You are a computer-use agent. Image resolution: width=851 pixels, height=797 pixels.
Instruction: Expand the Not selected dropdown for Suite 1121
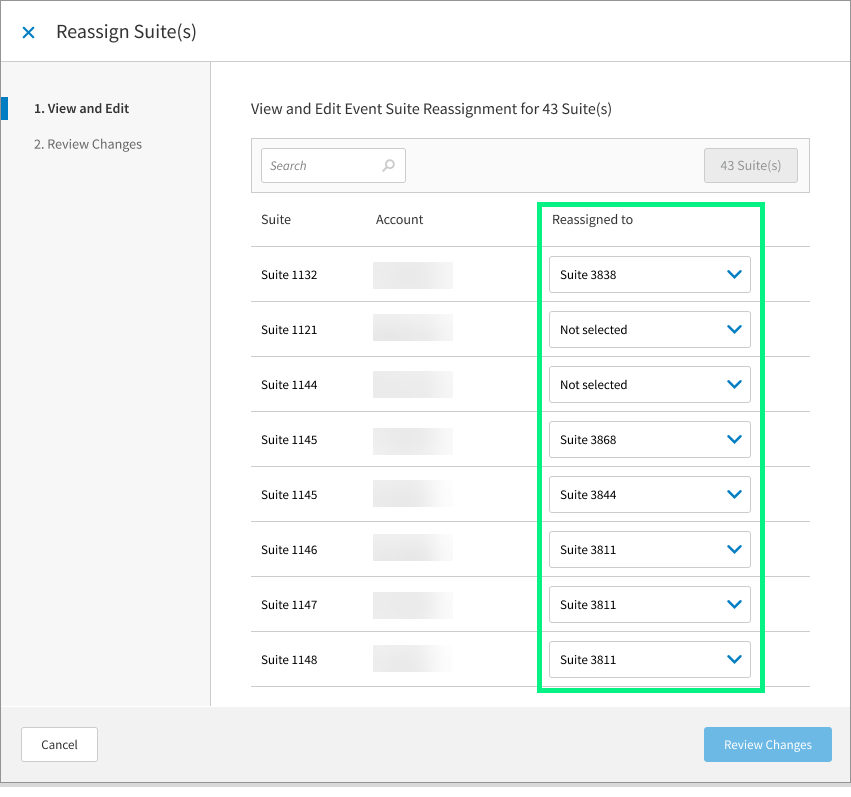coord(649,329)
